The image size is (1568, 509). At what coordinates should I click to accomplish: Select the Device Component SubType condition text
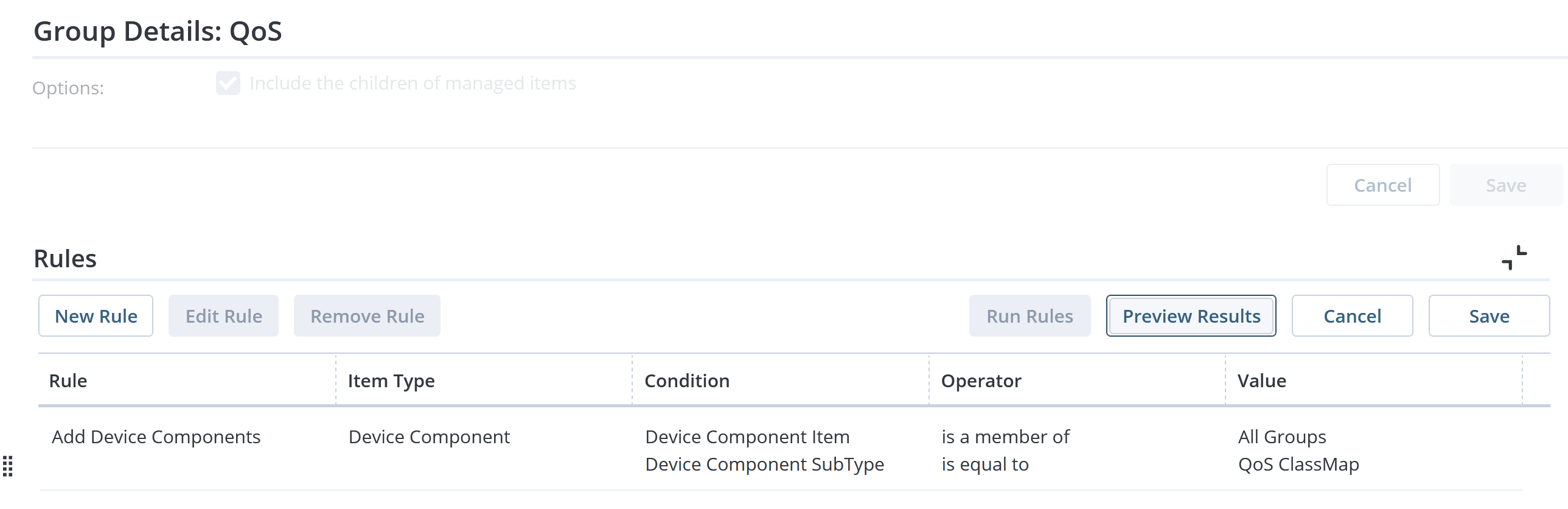(764, 464)
